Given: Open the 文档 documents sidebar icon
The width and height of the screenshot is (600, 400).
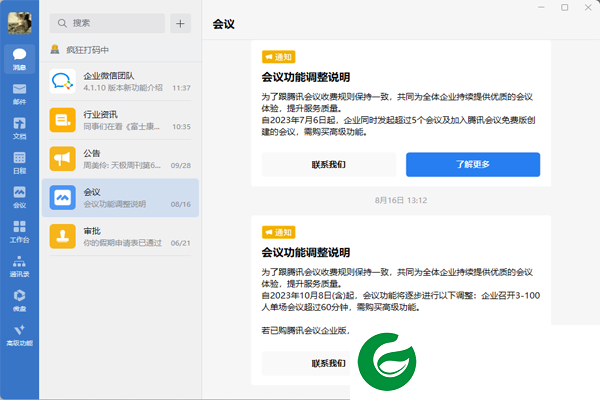Looking at the screenshot, I should 20,128.
